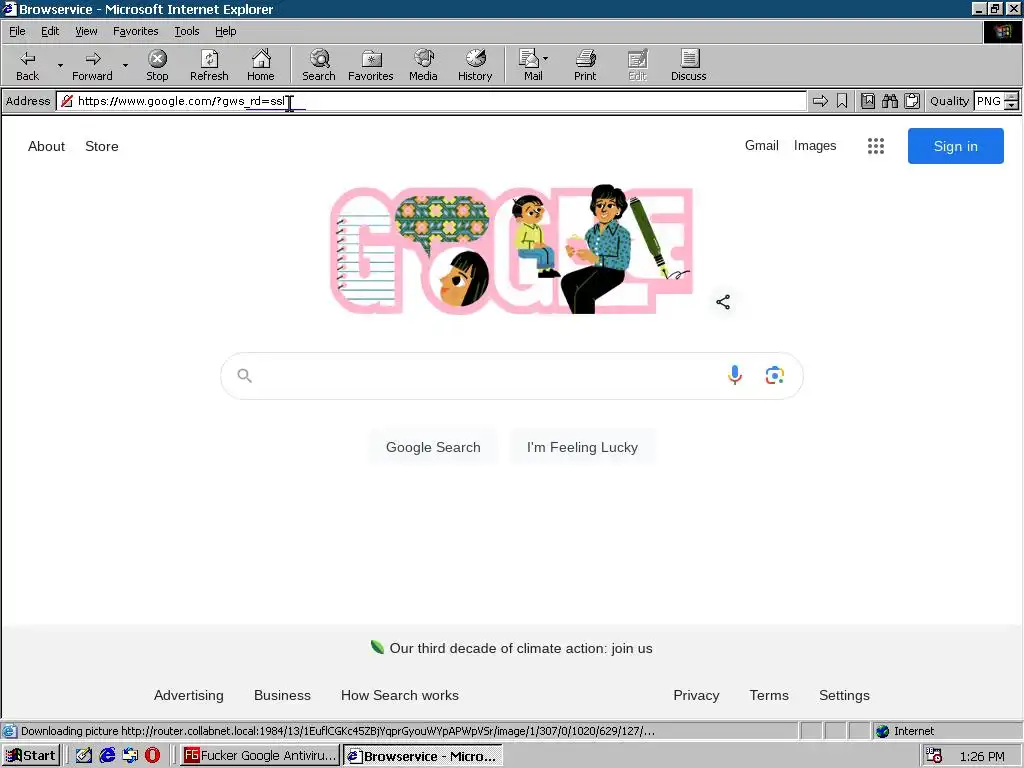Open the Favorites menu
Image resolution: width=1024 pixels, height=768 pixels.
point(135,31)
